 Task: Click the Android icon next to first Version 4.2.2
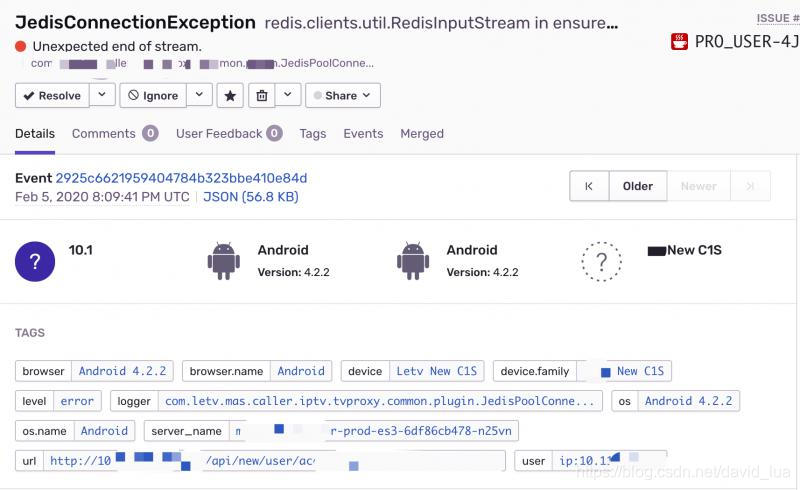click(x=223, y=261)
